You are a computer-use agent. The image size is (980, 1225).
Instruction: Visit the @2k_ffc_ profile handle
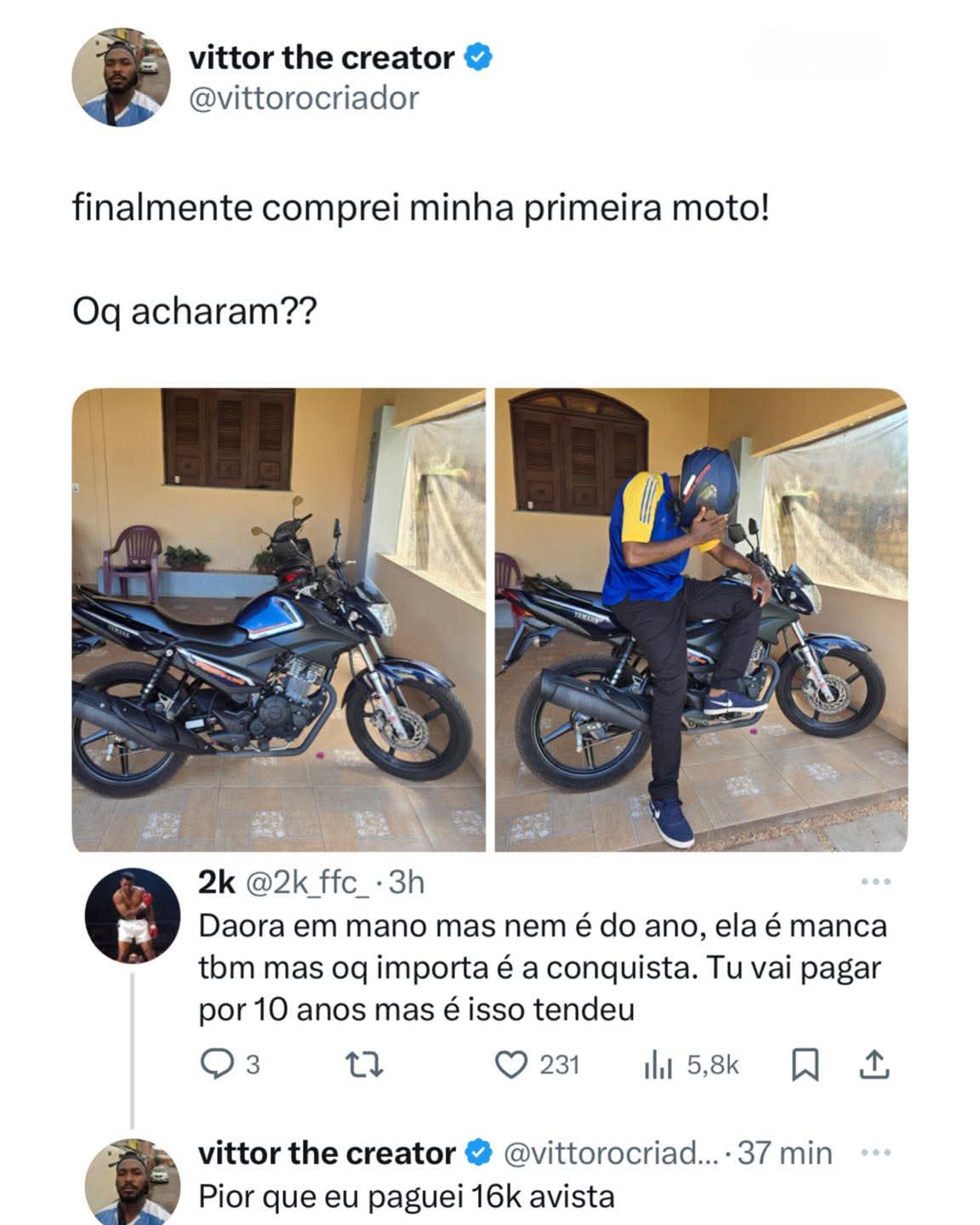(307, 883)
